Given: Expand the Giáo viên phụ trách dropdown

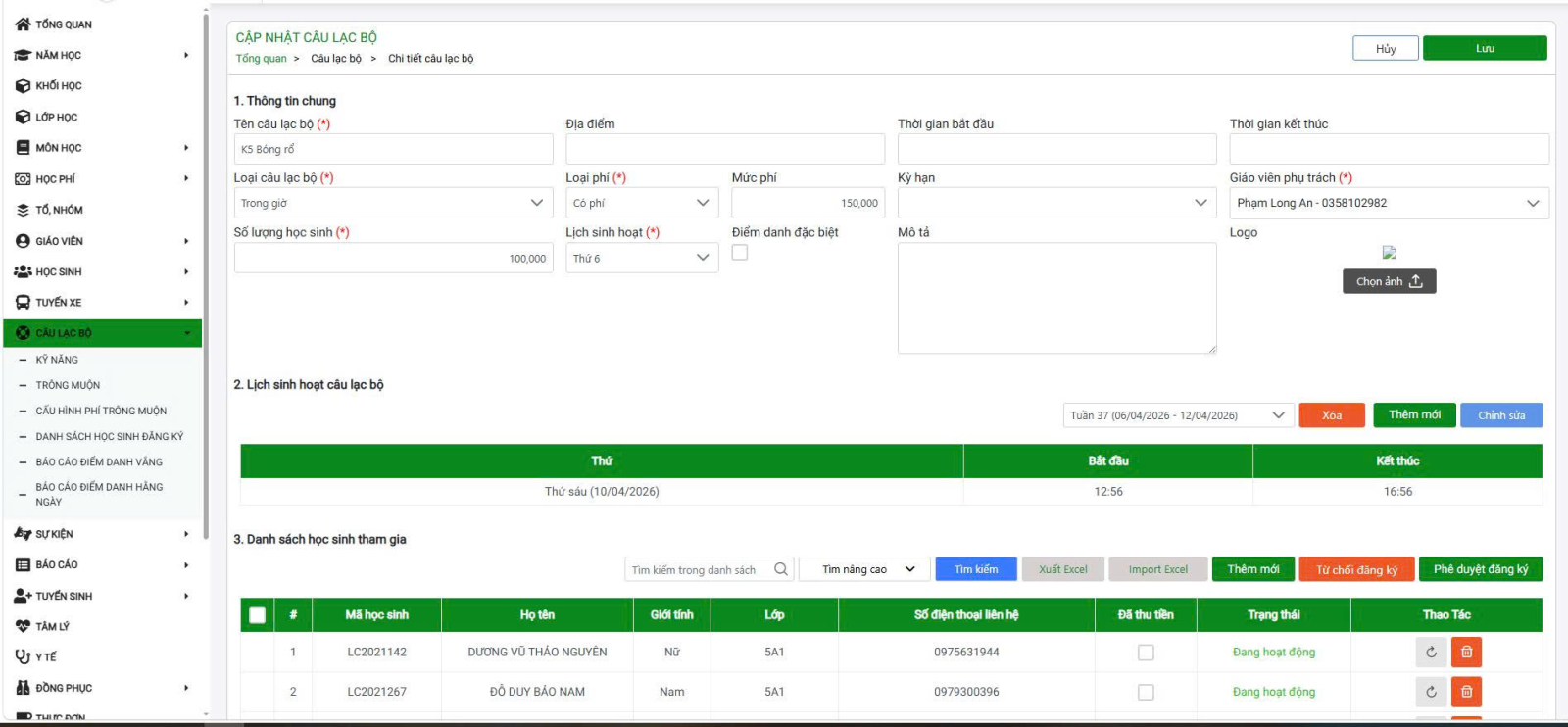Looking at the screenshot, I should (x=1388, y=204).
